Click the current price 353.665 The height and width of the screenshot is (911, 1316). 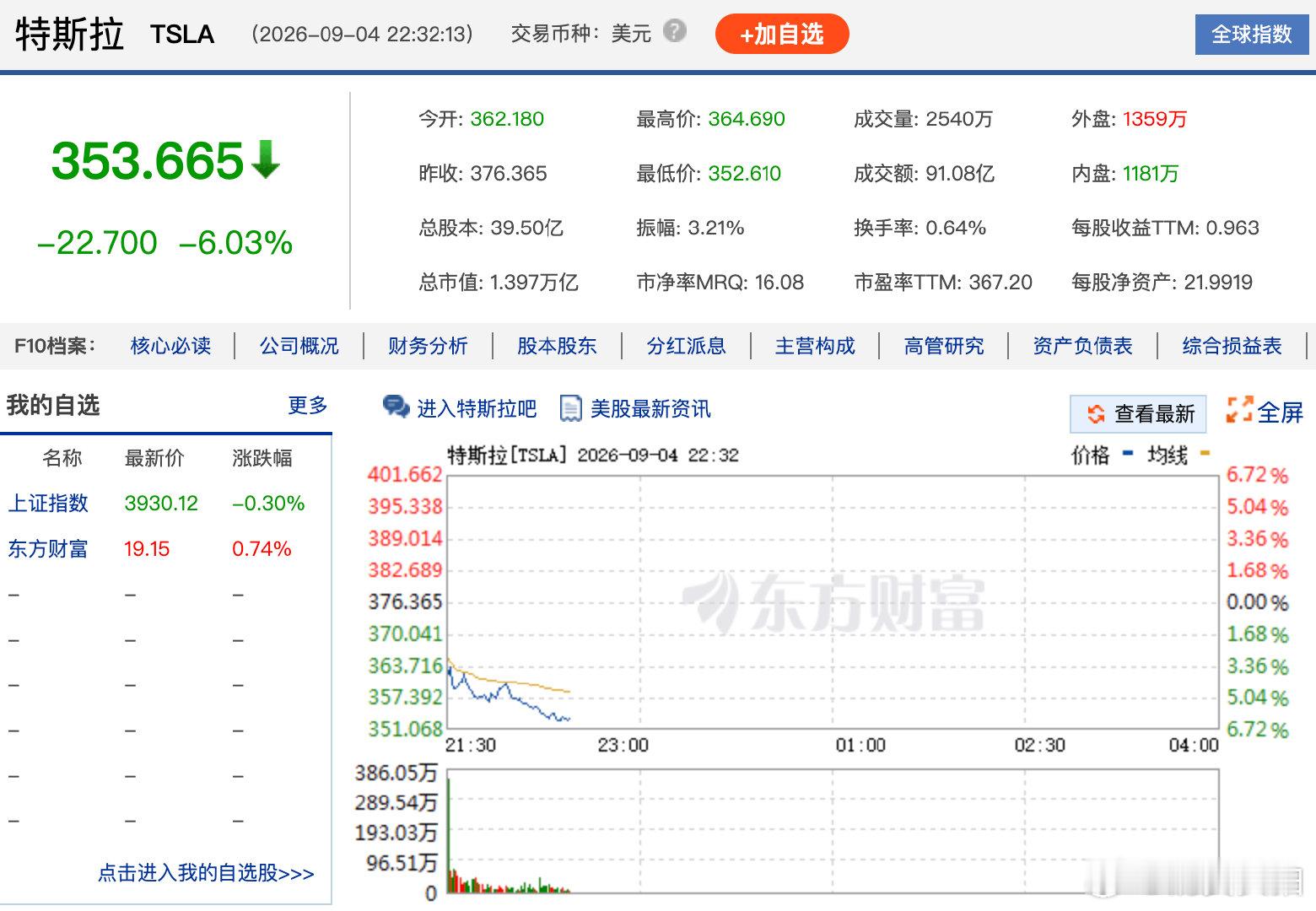[148, 160]
